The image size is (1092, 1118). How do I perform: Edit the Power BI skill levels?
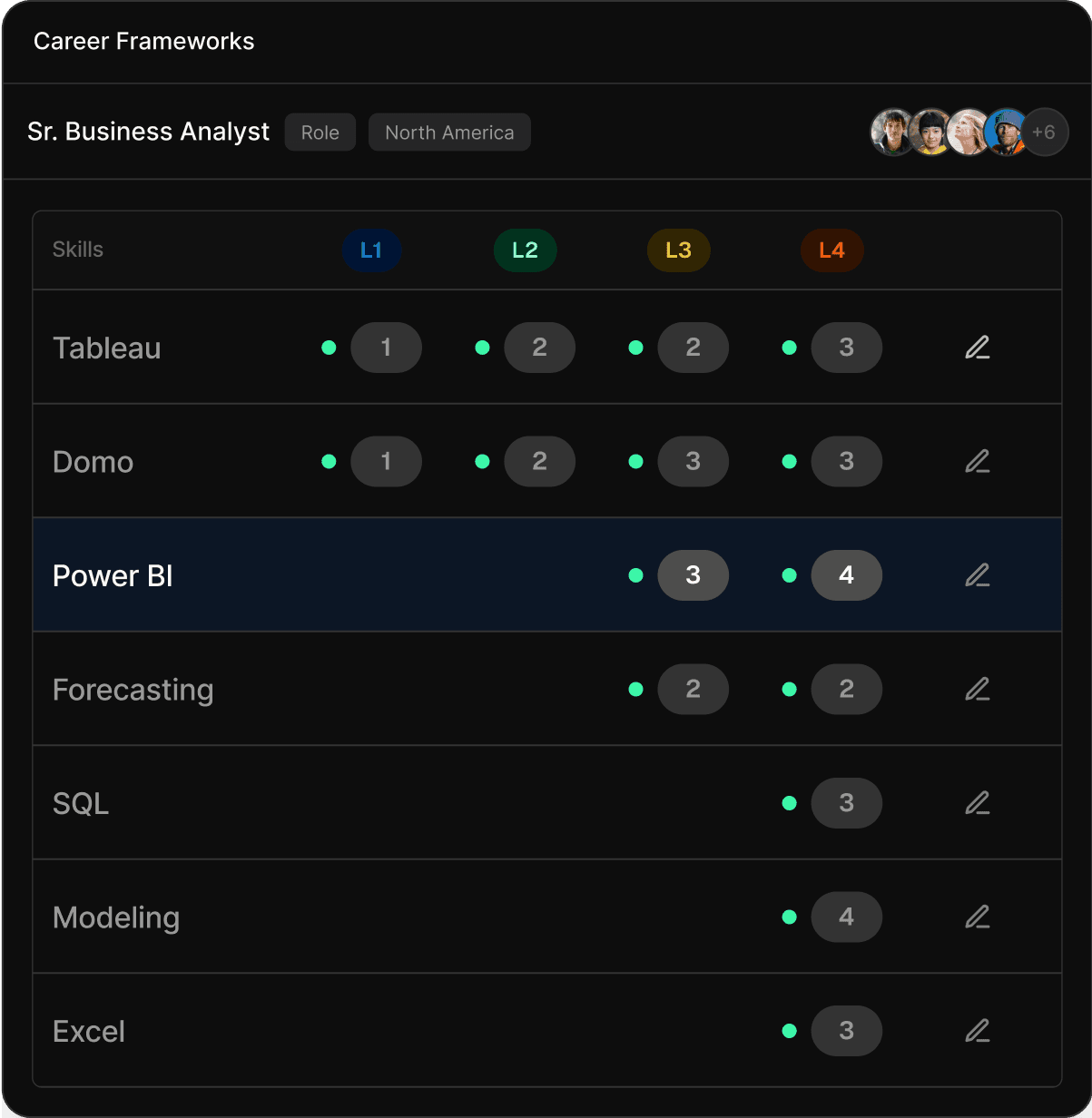[977, 575]
